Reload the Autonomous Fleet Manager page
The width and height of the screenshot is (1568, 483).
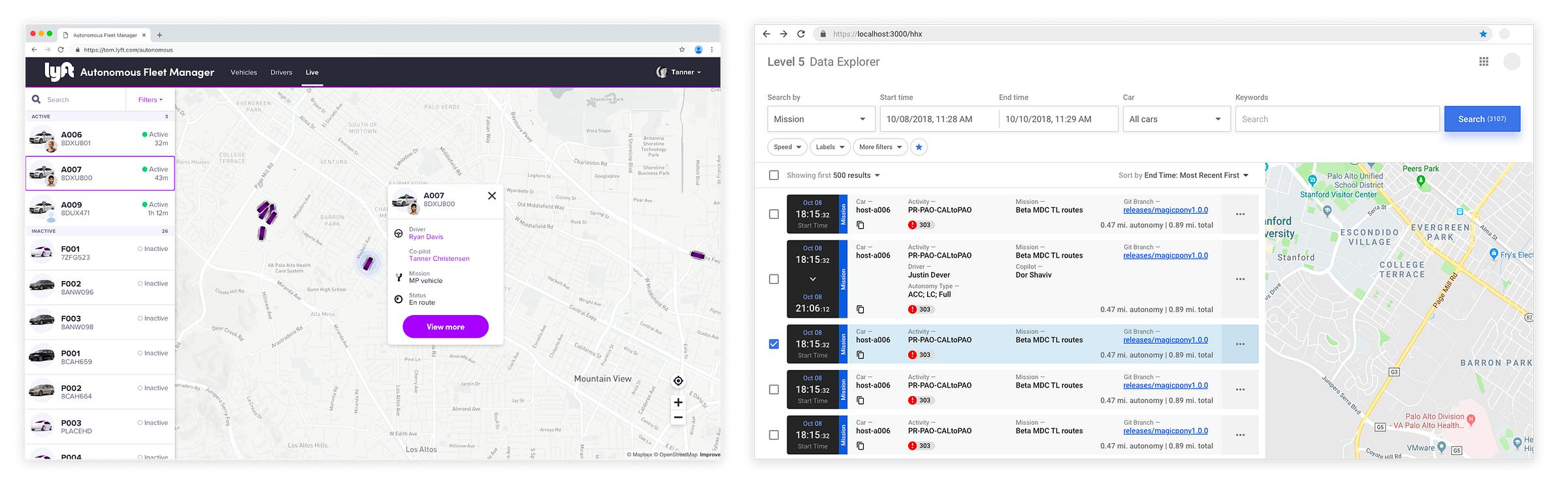pos(61,50)
